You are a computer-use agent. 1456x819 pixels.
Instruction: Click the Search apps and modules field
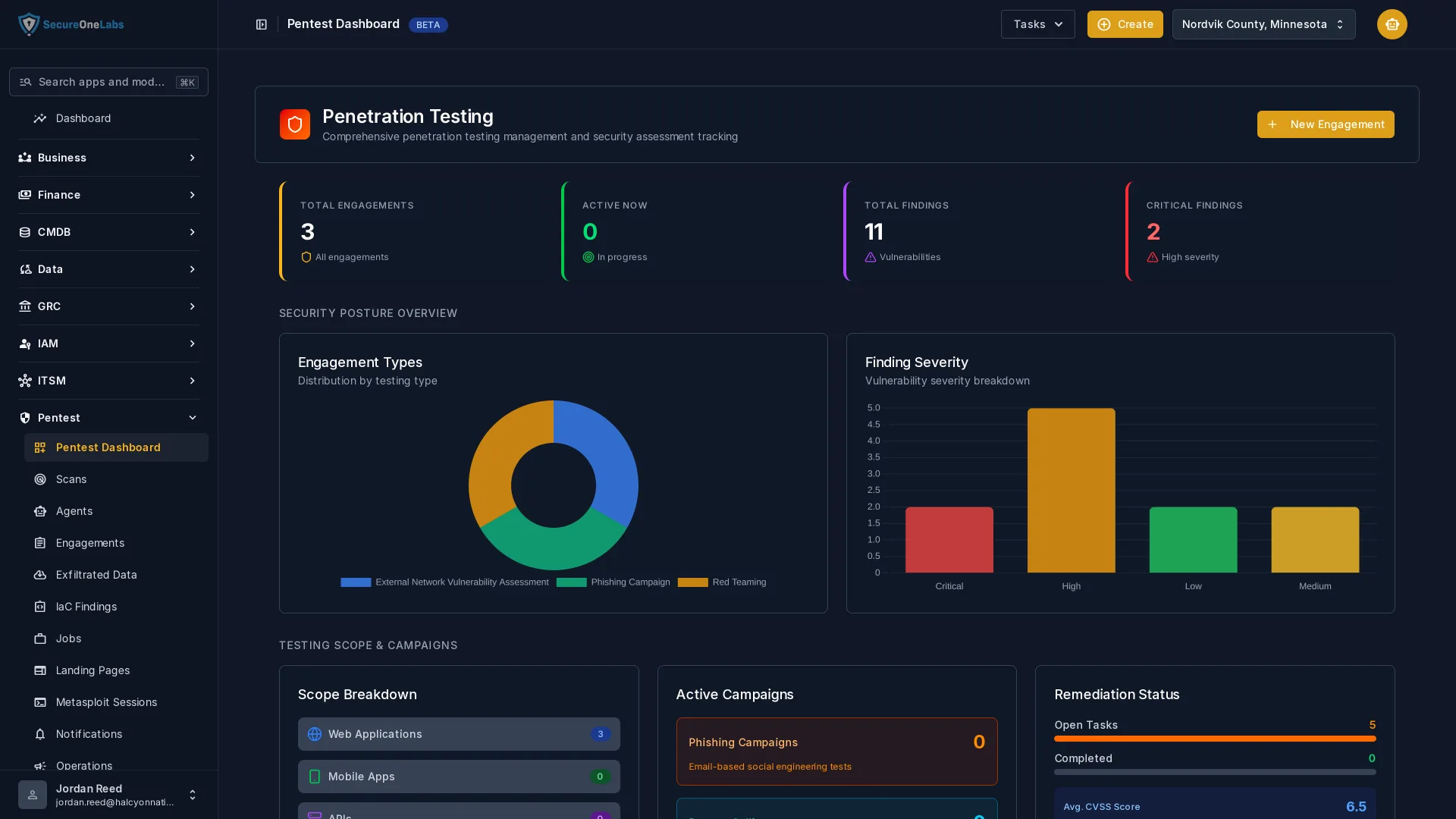[108, 82]
